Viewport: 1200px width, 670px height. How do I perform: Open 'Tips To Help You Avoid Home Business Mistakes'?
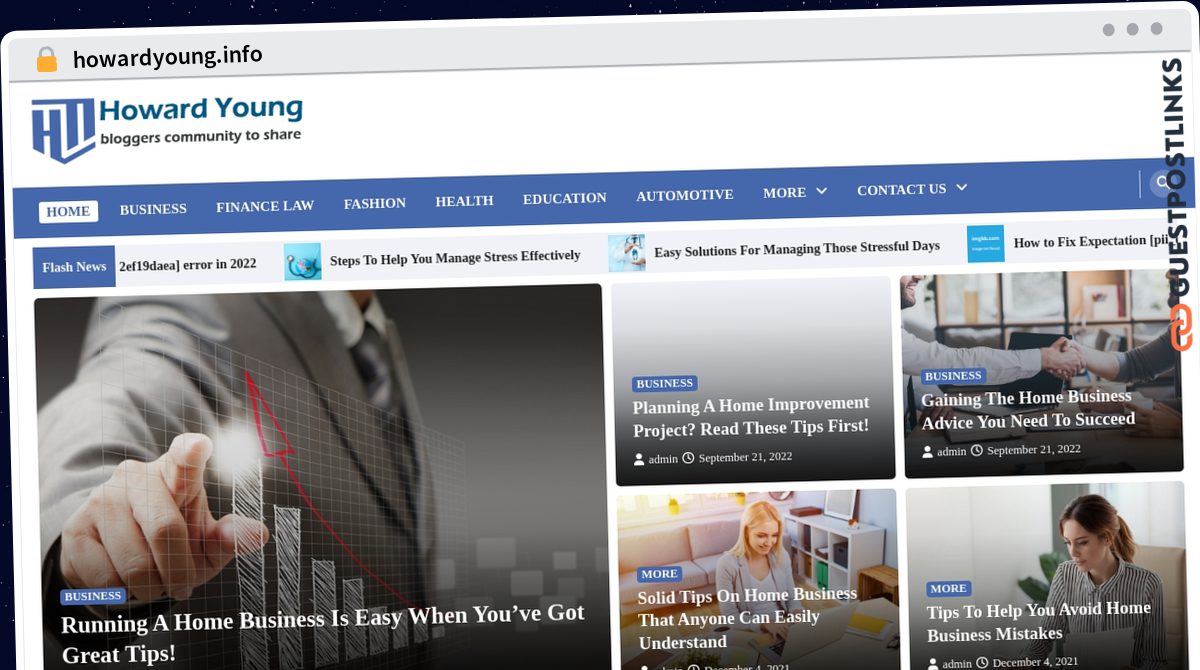point(1038,622)
